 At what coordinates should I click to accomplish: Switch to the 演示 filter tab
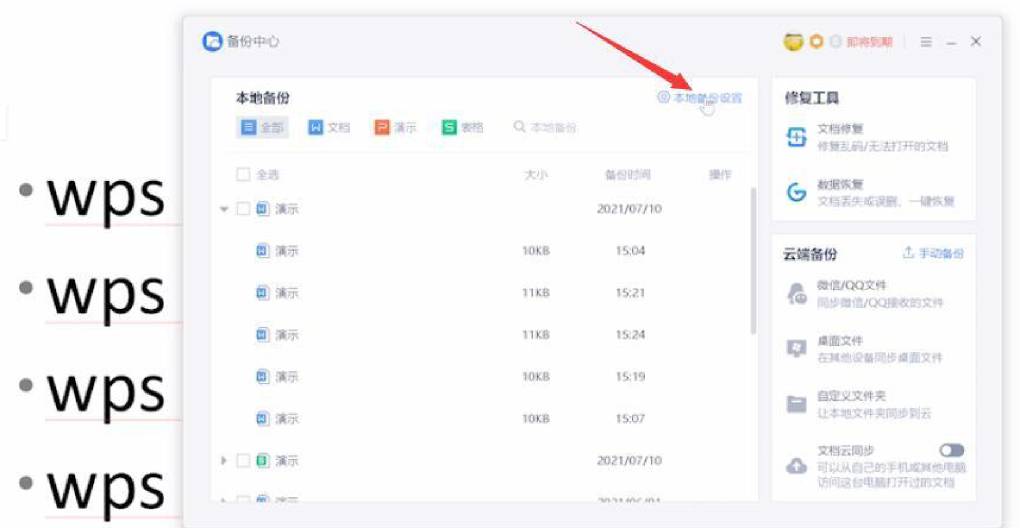point(396,127)
